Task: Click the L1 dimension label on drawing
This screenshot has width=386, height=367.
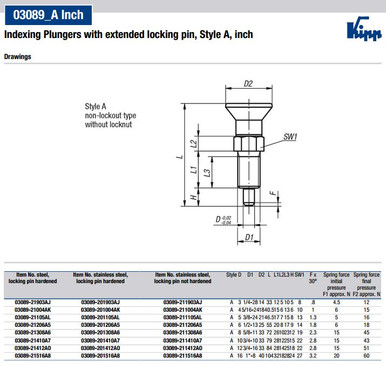Action: point(193,170)
